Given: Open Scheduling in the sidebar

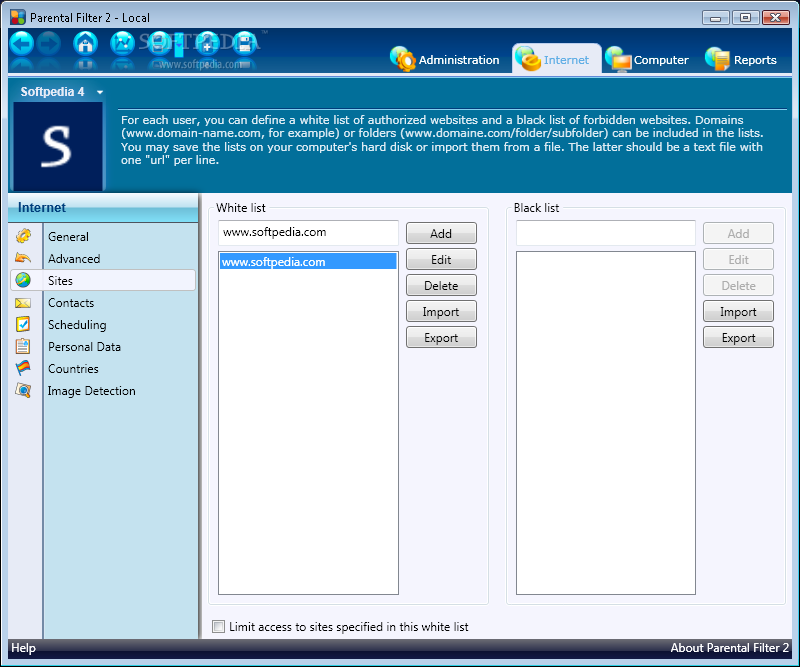Looking at the screenshot, I should coord(77,325).
